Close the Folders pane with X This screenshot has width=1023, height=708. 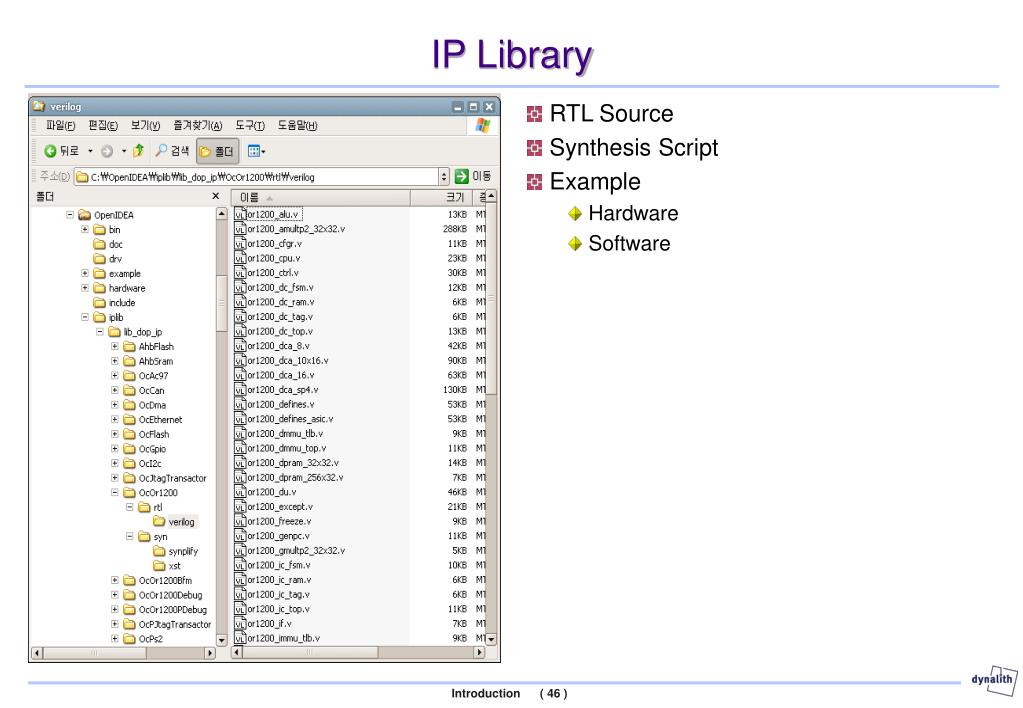point(216,196)
